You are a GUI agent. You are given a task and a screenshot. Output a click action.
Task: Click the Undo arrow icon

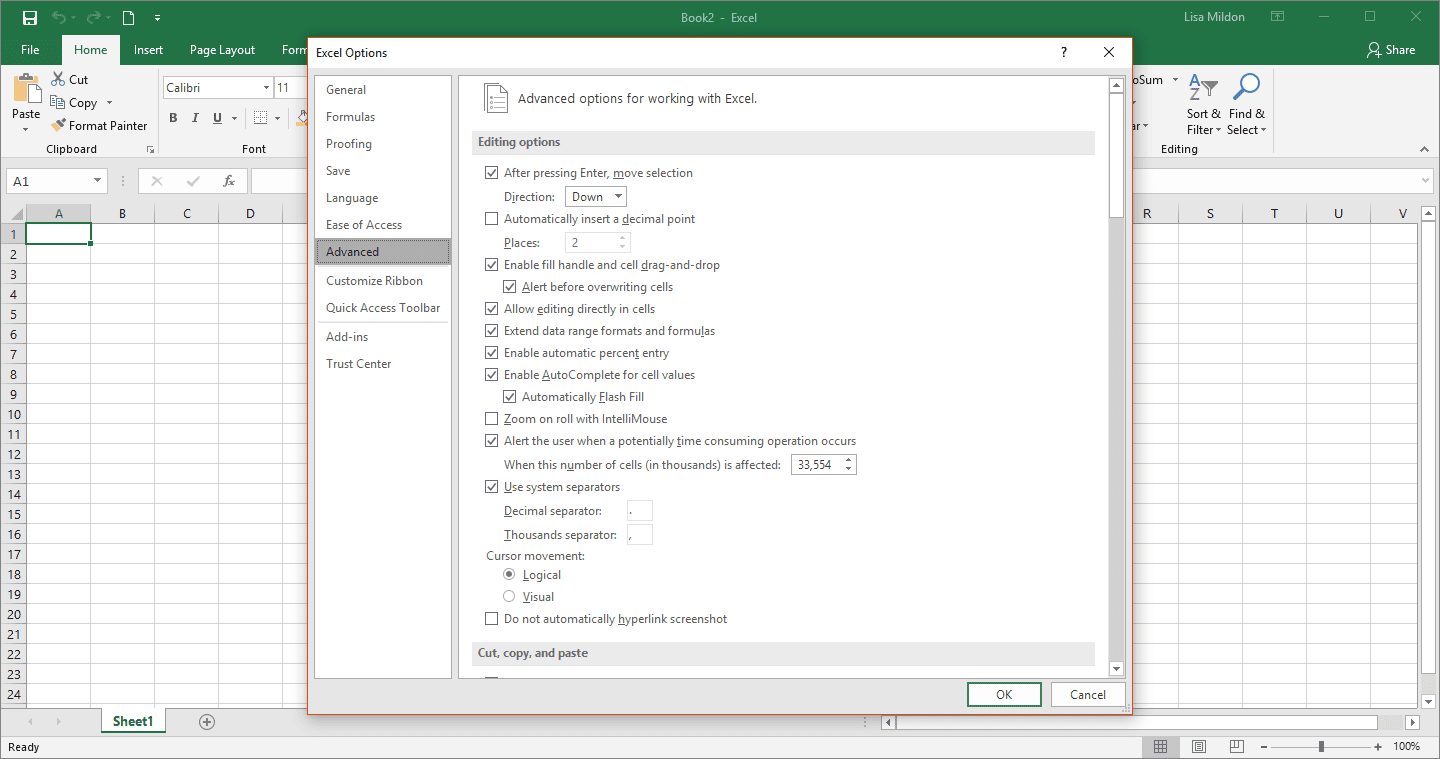59,17
